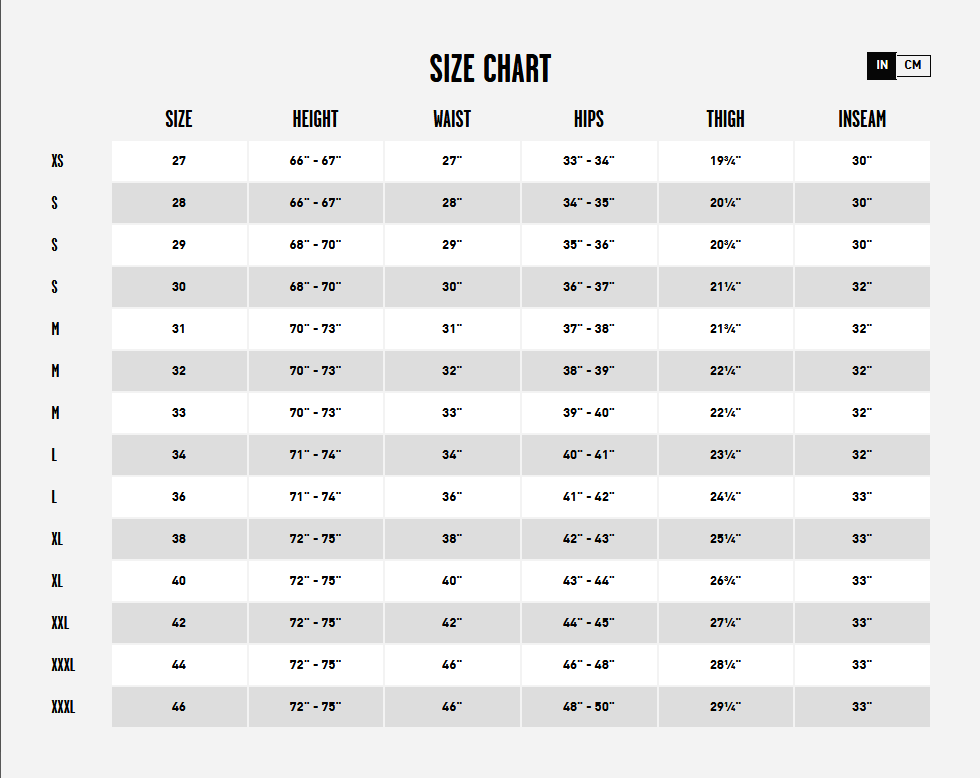Click the HIPS column header
Viewport: 980px width, 778px height.
(x=589, y=119)
